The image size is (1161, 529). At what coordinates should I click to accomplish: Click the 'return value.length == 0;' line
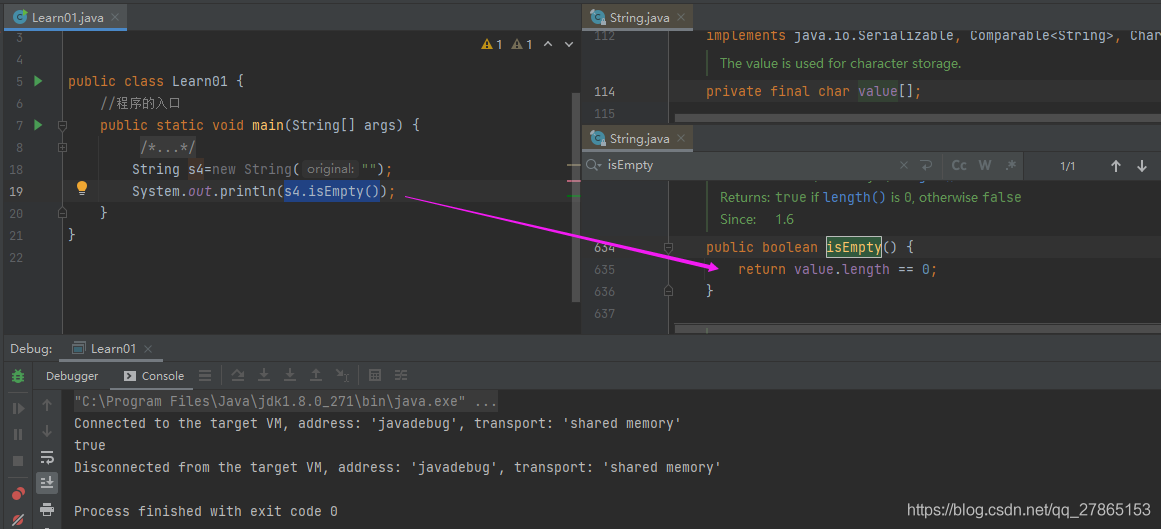(837, 269)
